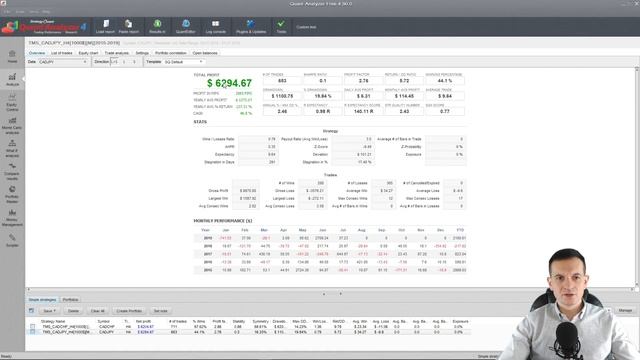Open the Template SQ Default dropdown
The width and height of the screenshot is (640, 360).
(184, 62)
